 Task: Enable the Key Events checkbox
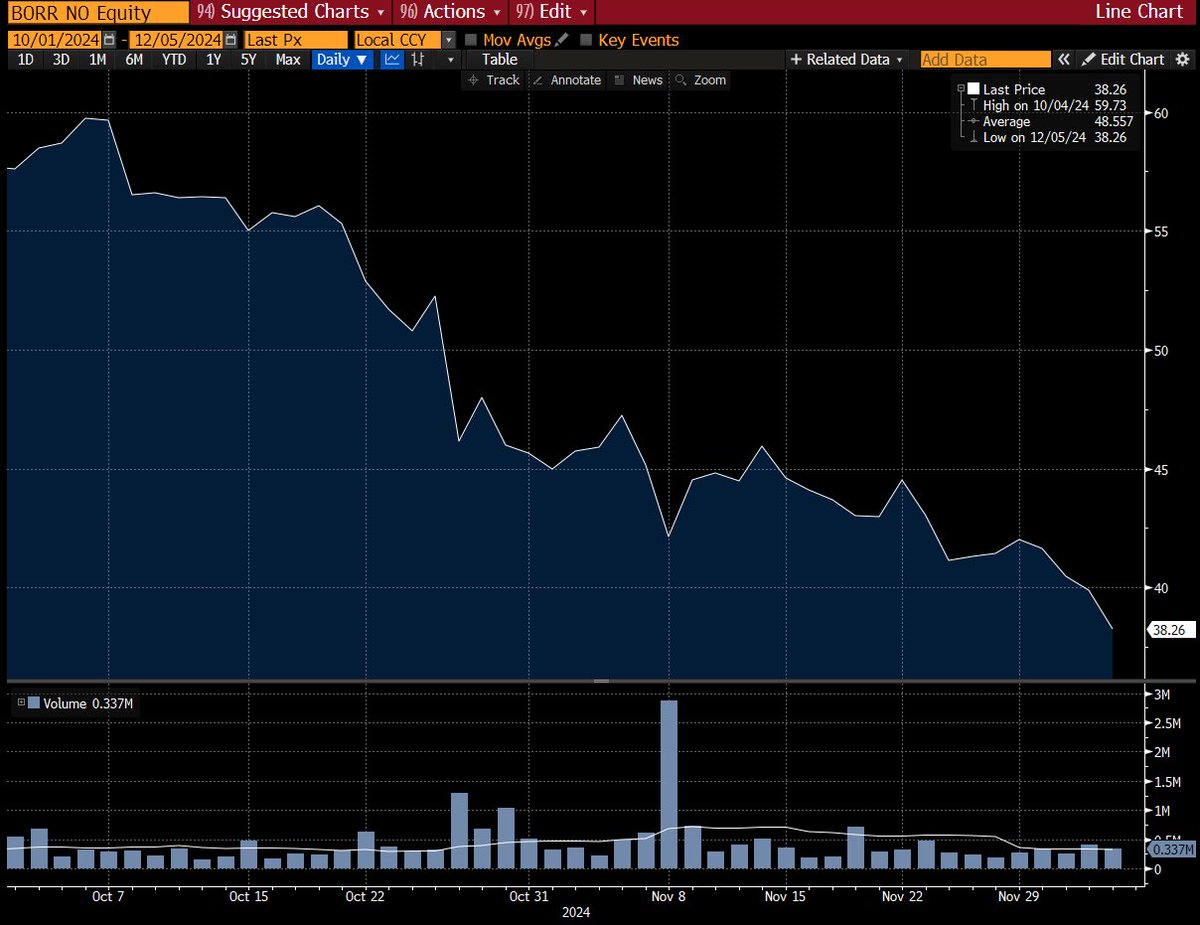[586, 40]
